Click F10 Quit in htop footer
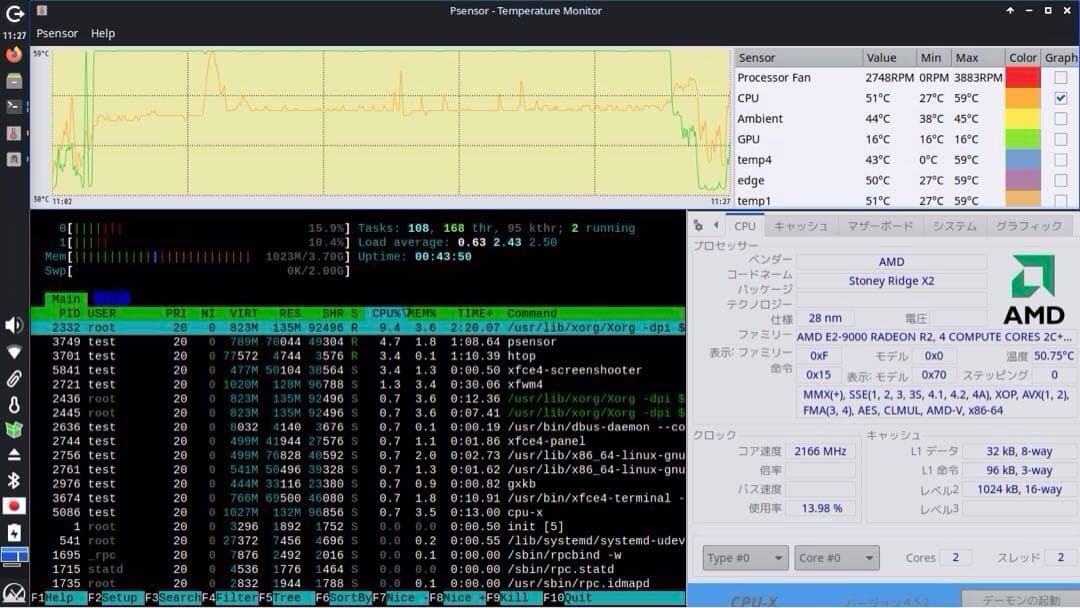 click(568, 598)
